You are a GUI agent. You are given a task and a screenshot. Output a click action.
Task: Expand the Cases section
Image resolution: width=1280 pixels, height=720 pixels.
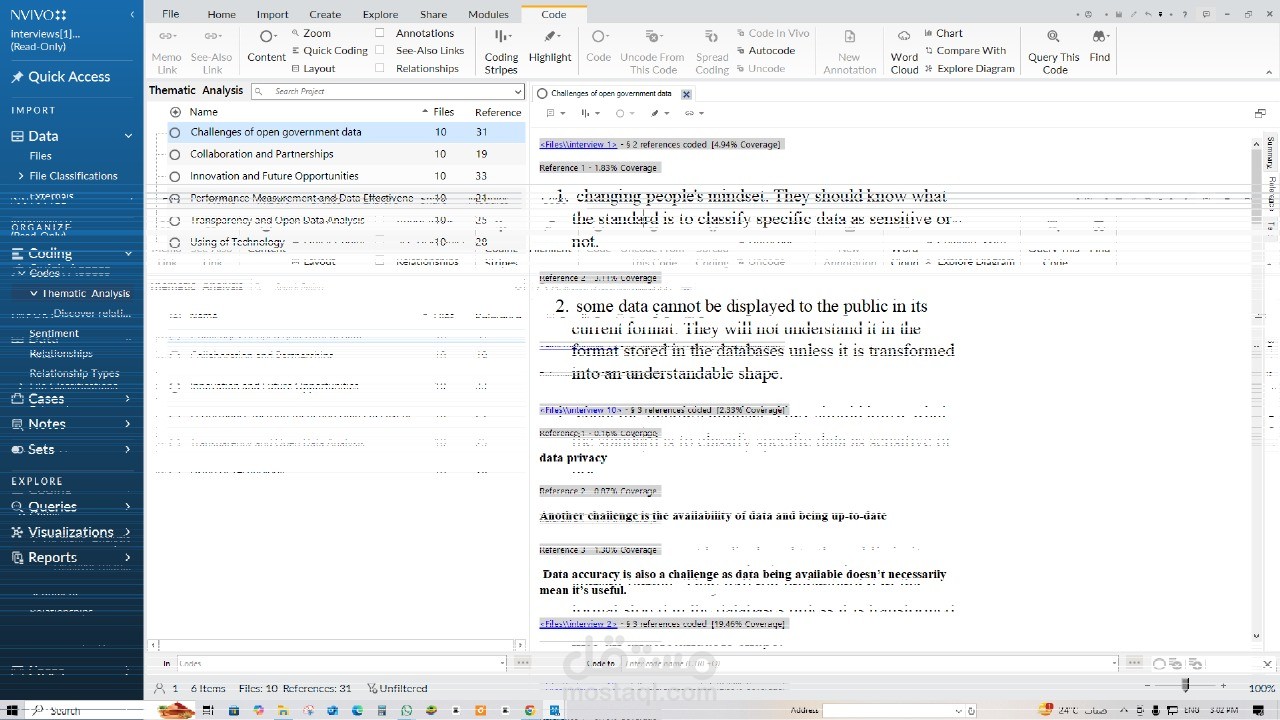pyautogui.click(x=127, y=399)
